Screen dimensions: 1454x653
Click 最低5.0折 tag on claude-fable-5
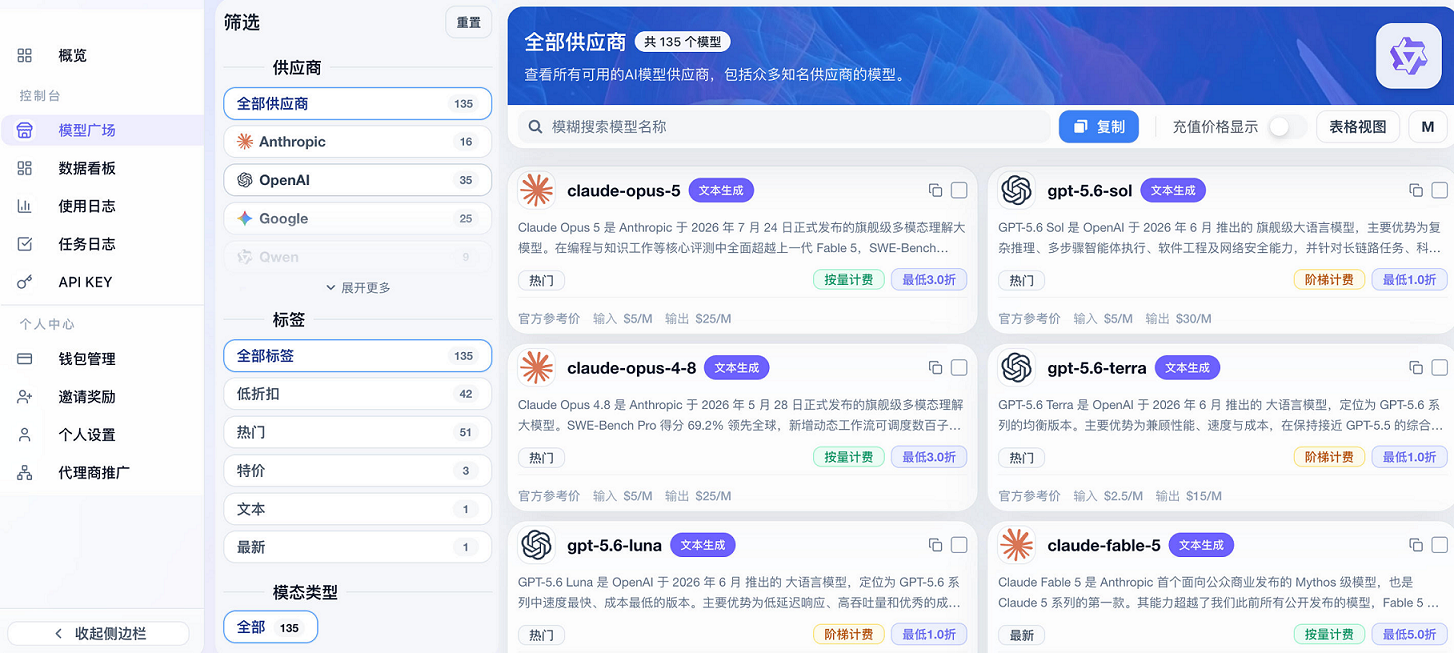[x=1409, y=634]
